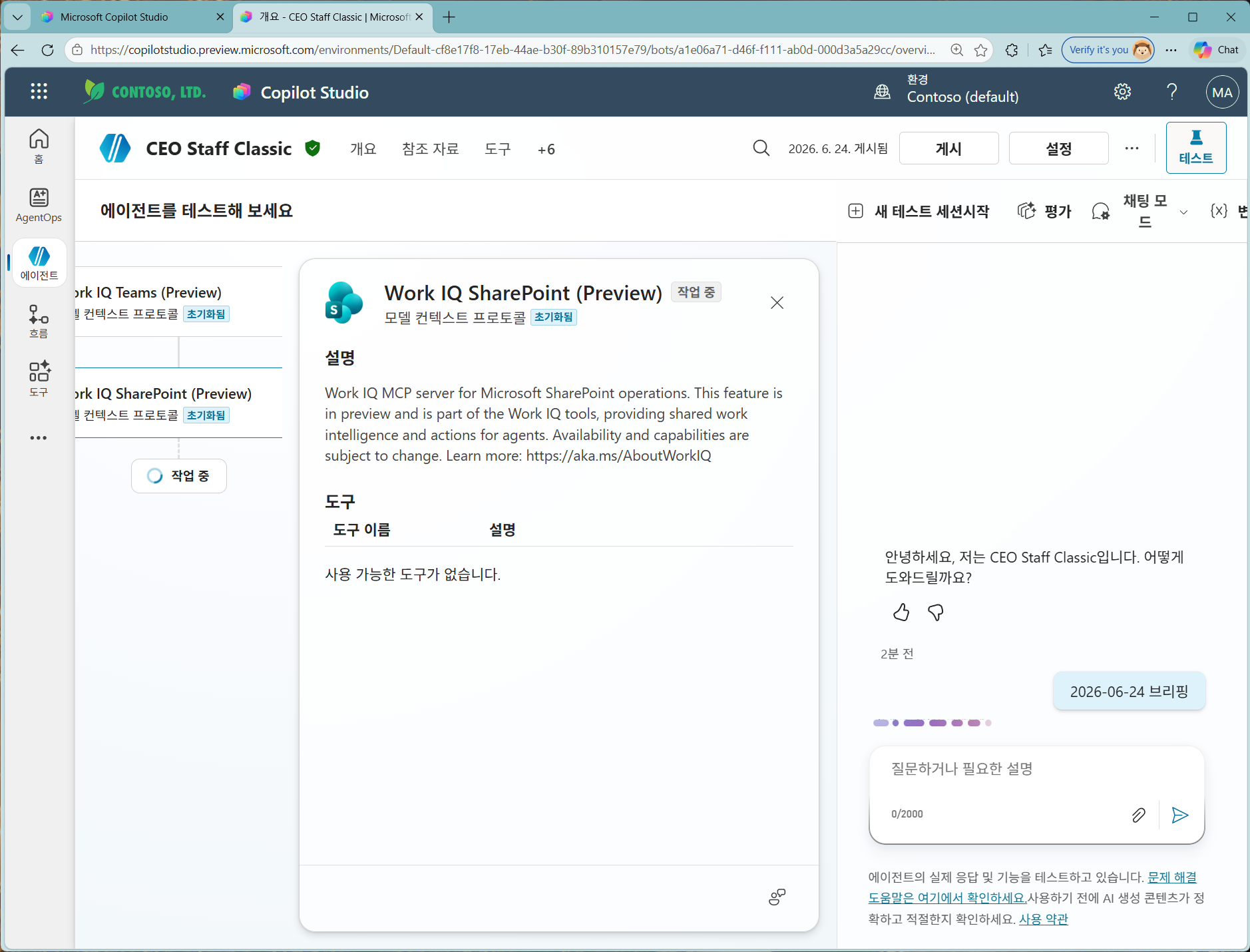Send the chat message
The width and height of the screenshot is (1250, 952).
pos(1180,815)
